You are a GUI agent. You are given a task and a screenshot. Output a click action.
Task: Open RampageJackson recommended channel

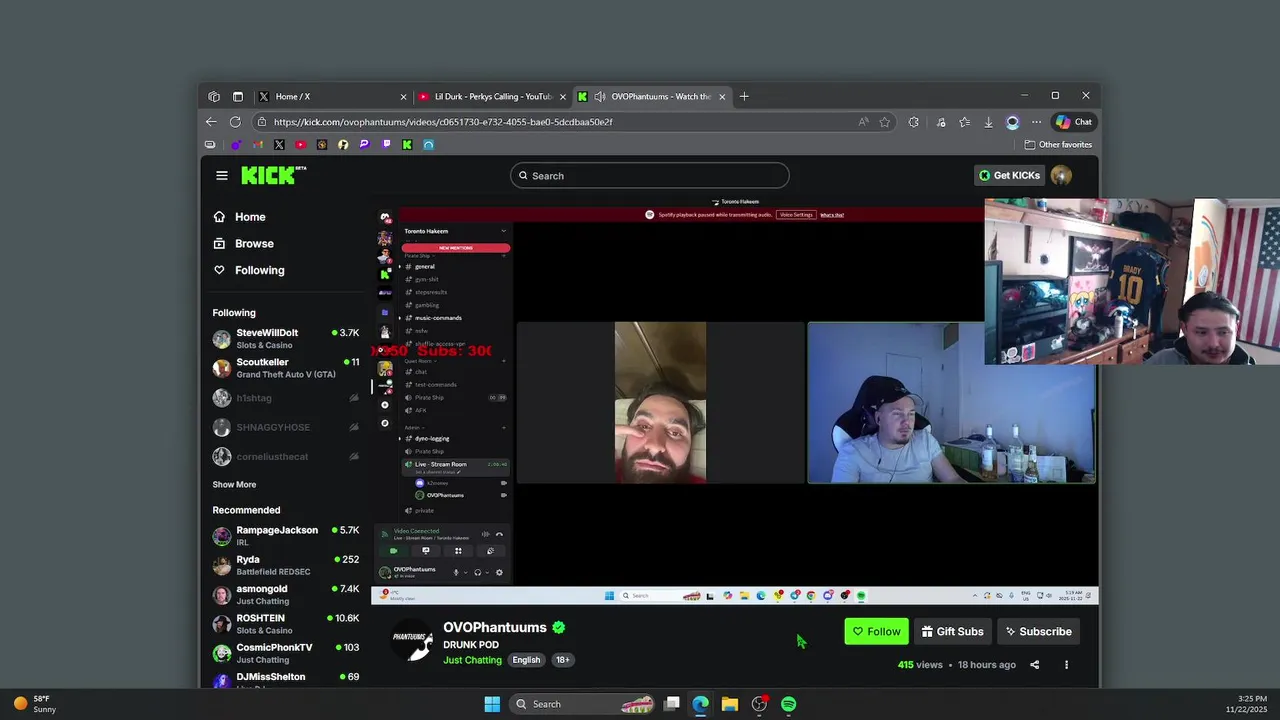(285, 536)
